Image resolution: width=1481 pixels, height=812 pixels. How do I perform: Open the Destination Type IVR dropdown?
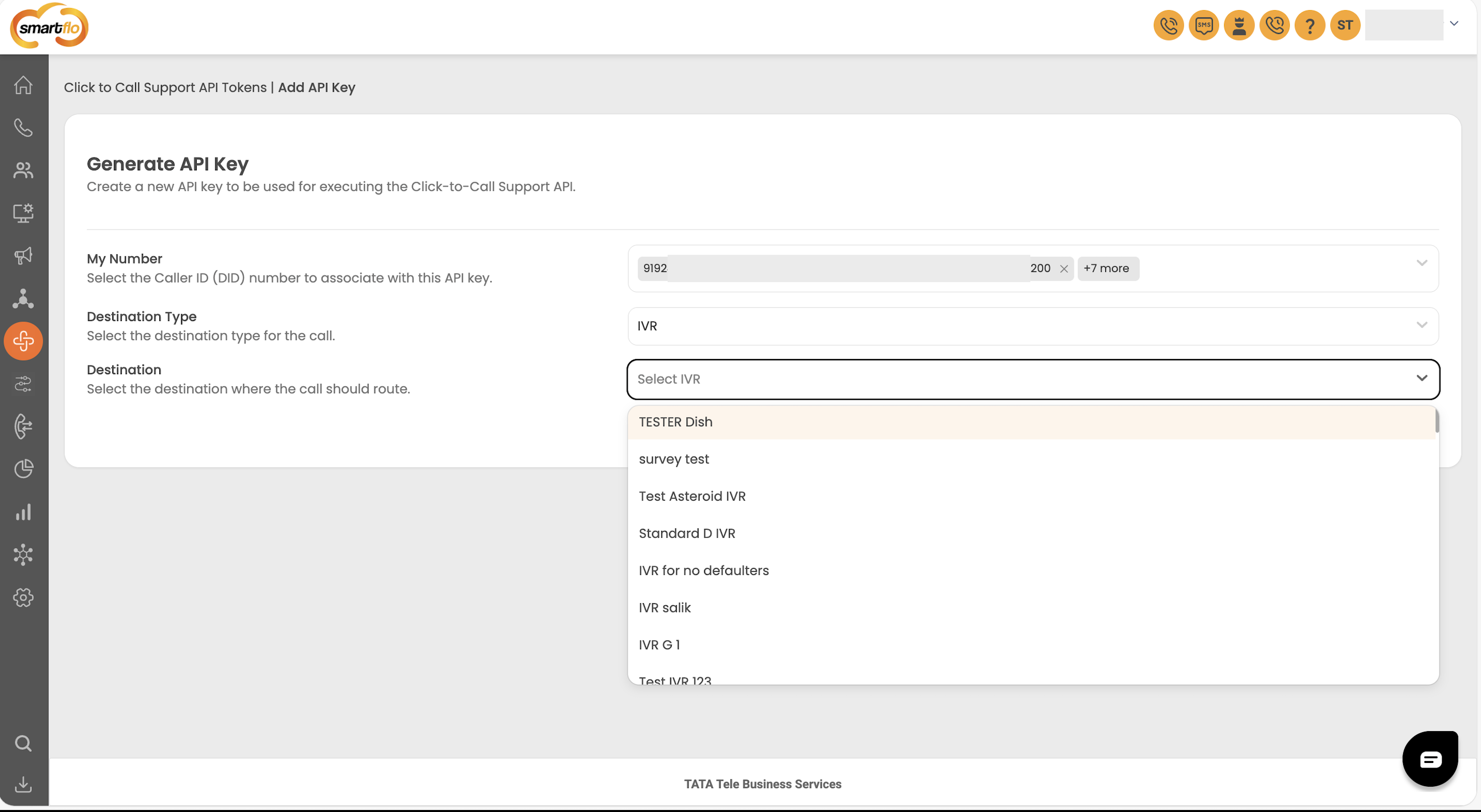click(1033, 327)
